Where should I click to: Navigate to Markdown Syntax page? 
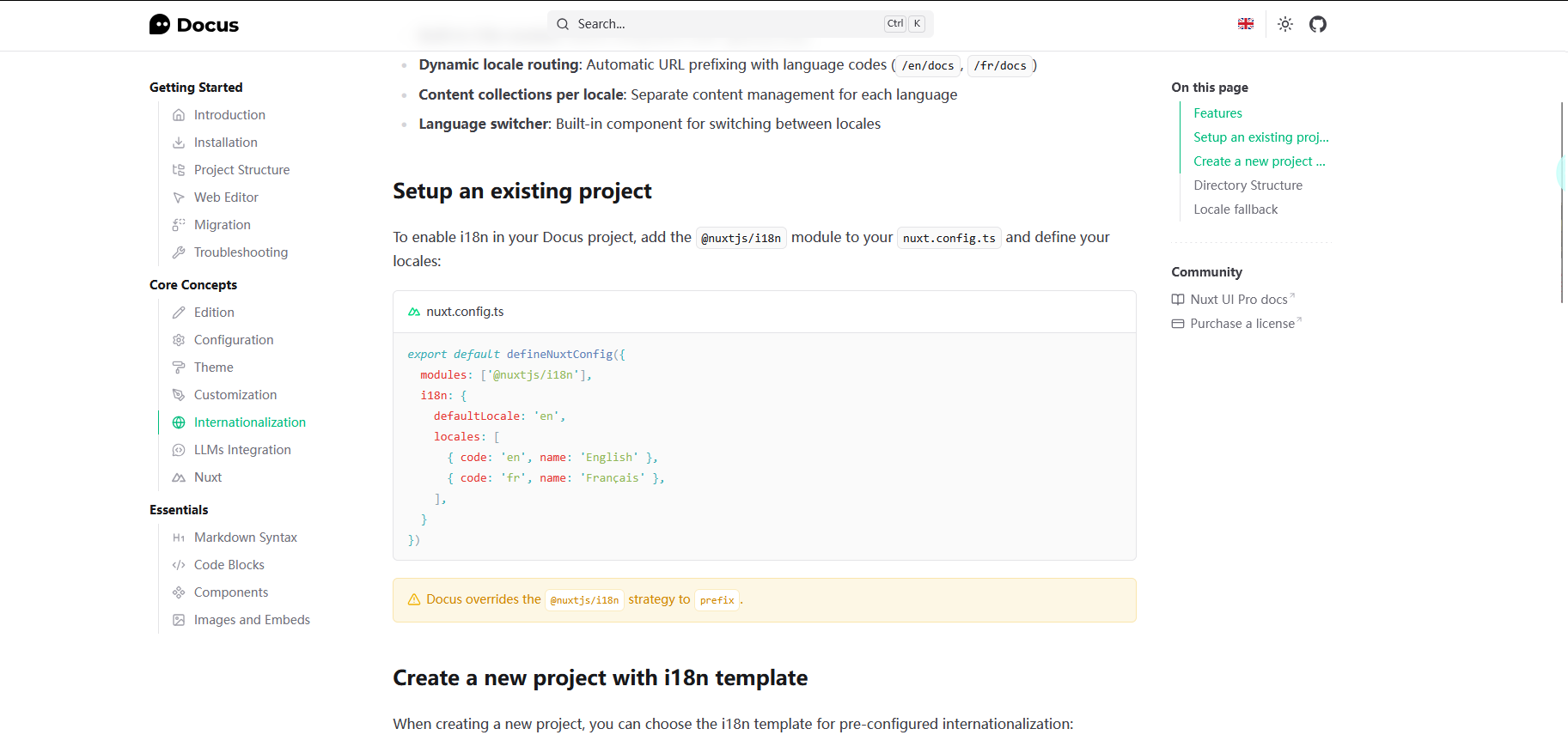click(x=246, y=538)
